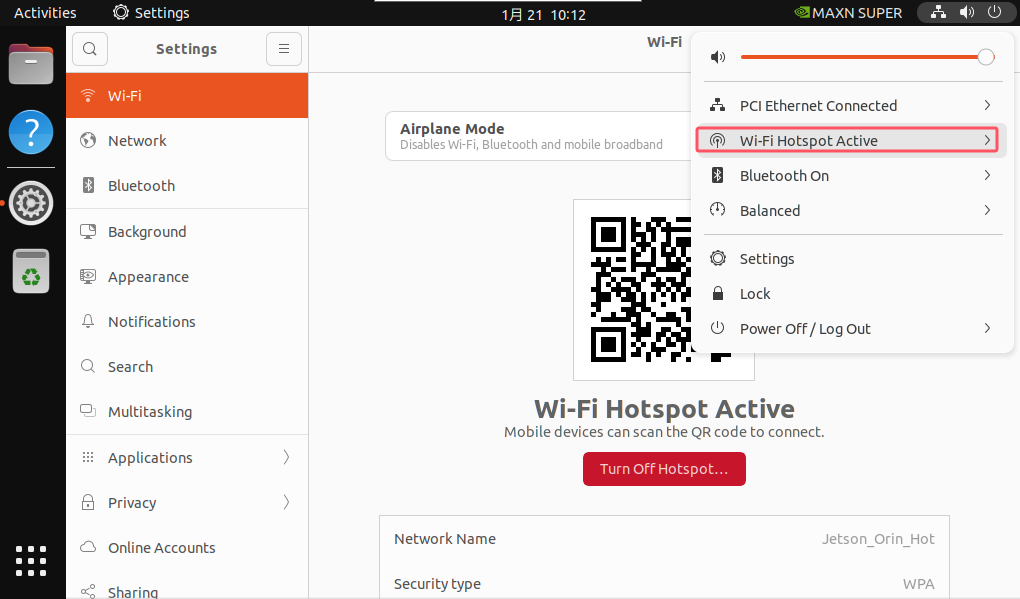Open Background settings

(187, 232)
